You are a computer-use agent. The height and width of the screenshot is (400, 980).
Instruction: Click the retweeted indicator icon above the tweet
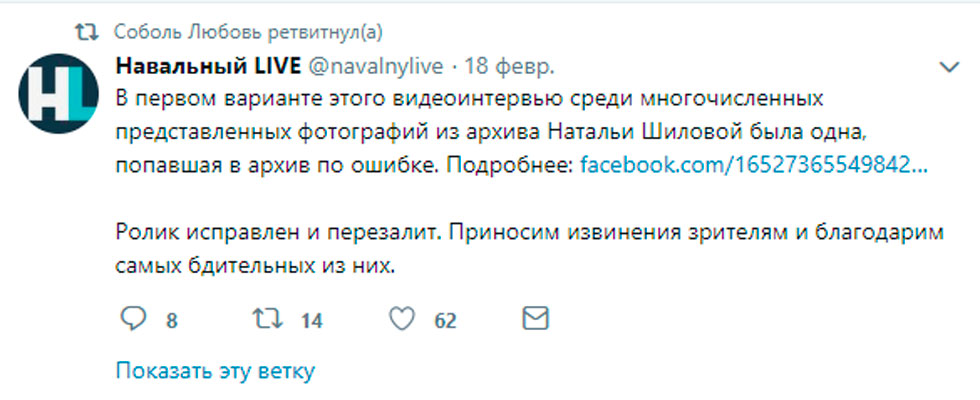pos(88,32)
